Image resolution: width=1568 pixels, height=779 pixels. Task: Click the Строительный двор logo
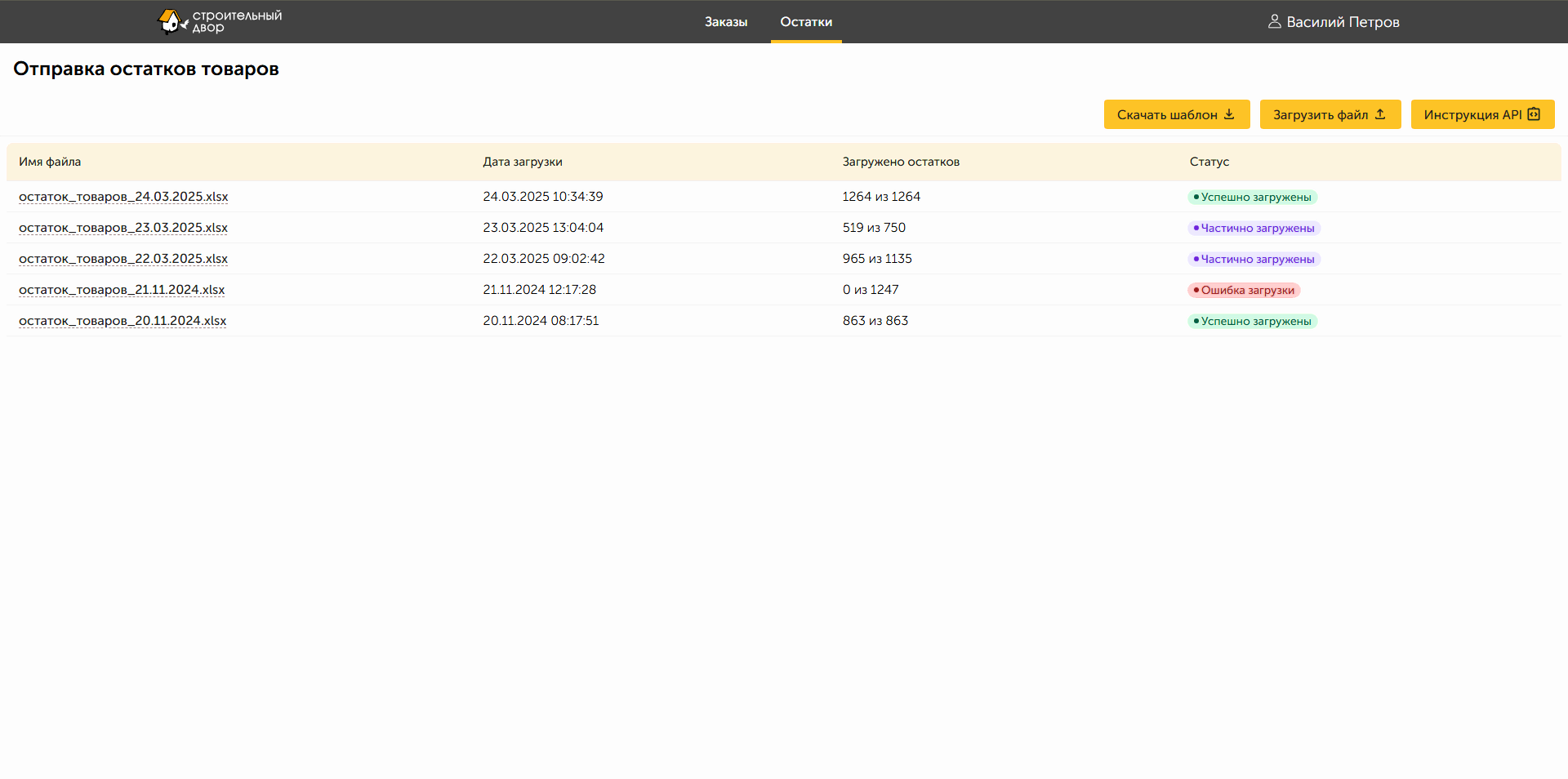[219, 21]
